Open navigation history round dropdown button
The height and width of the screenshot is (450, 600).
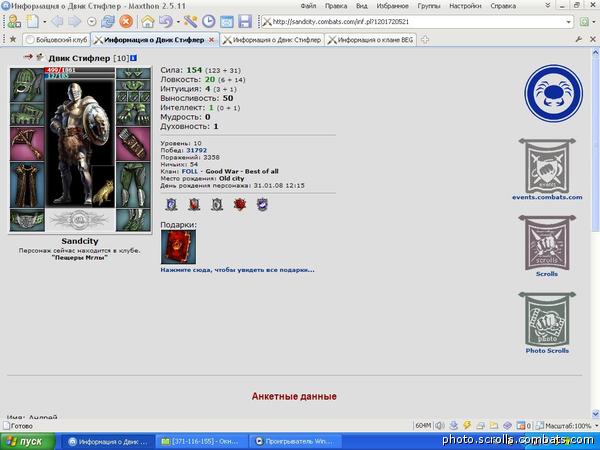pyautogui.click(x=91, y=22)
